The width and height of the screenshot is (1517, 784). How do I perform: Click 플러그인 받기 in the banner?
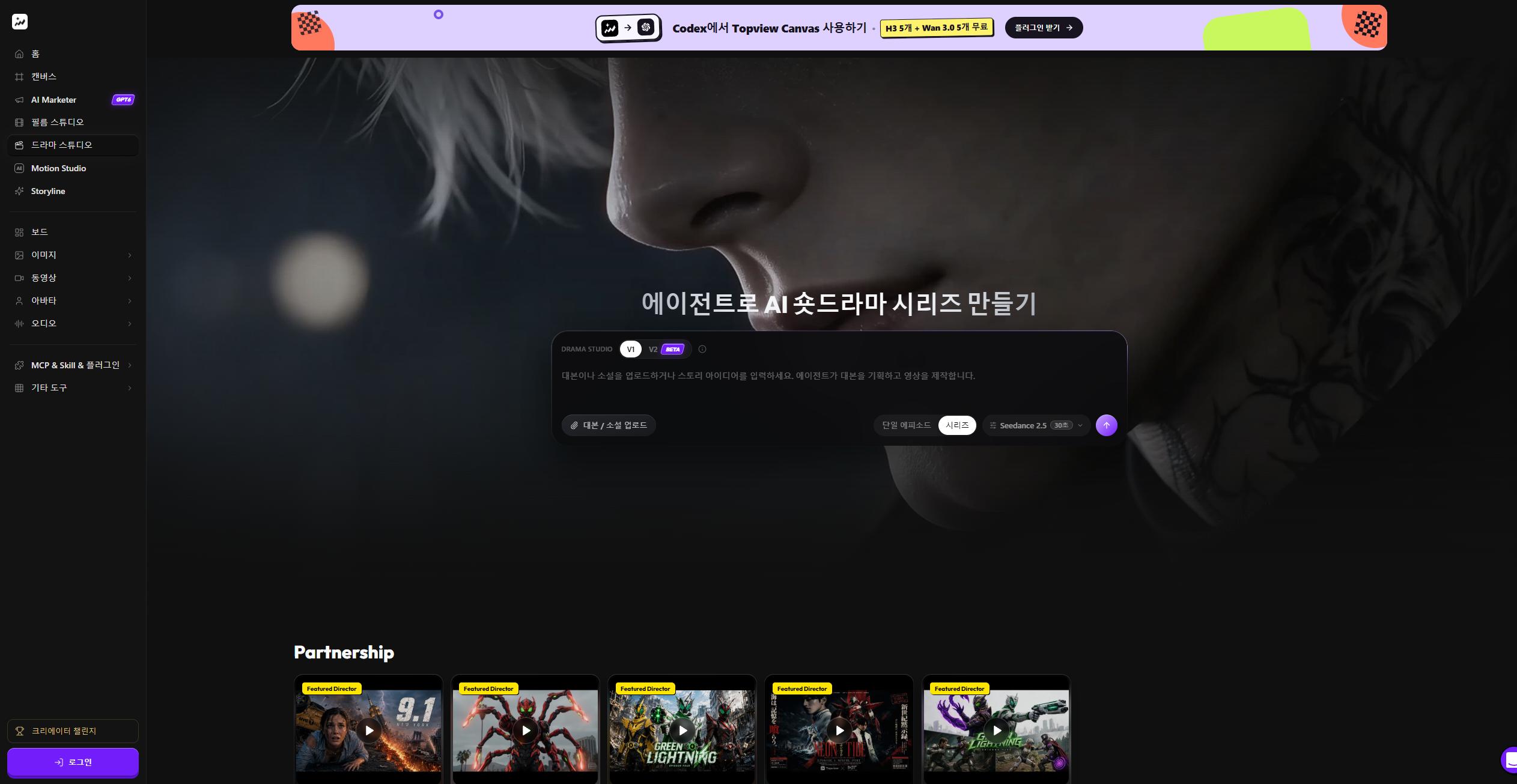[1044, 28]
